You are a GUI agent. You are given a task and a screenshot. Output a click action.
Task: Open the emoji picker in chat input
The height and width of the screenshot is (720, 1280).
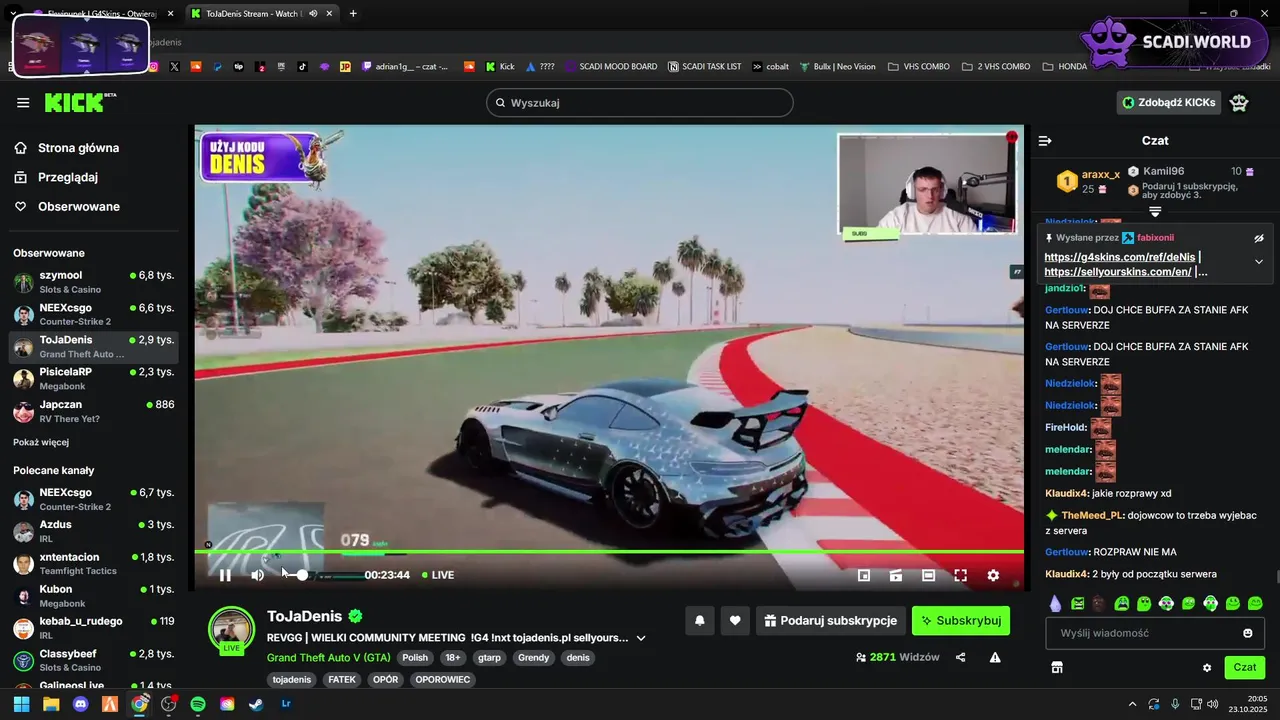[x=1248, y=633]
